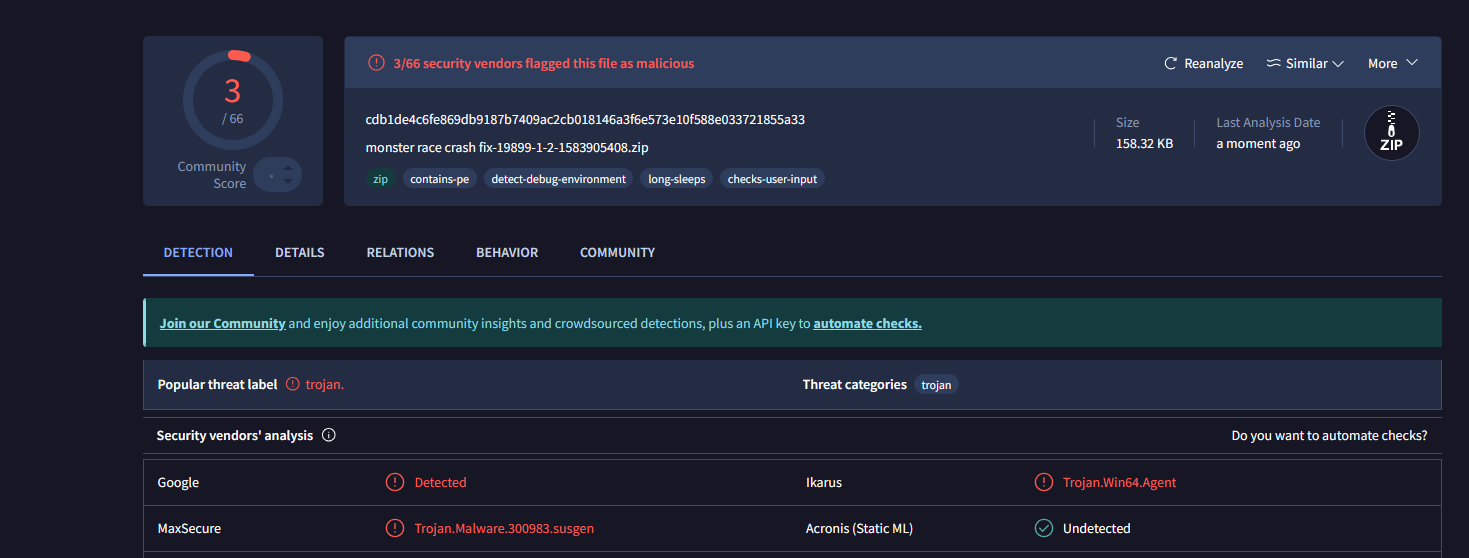Click the red "trojan." threat label value
The width and height of the screenshot is (1469, 558).
325,384
